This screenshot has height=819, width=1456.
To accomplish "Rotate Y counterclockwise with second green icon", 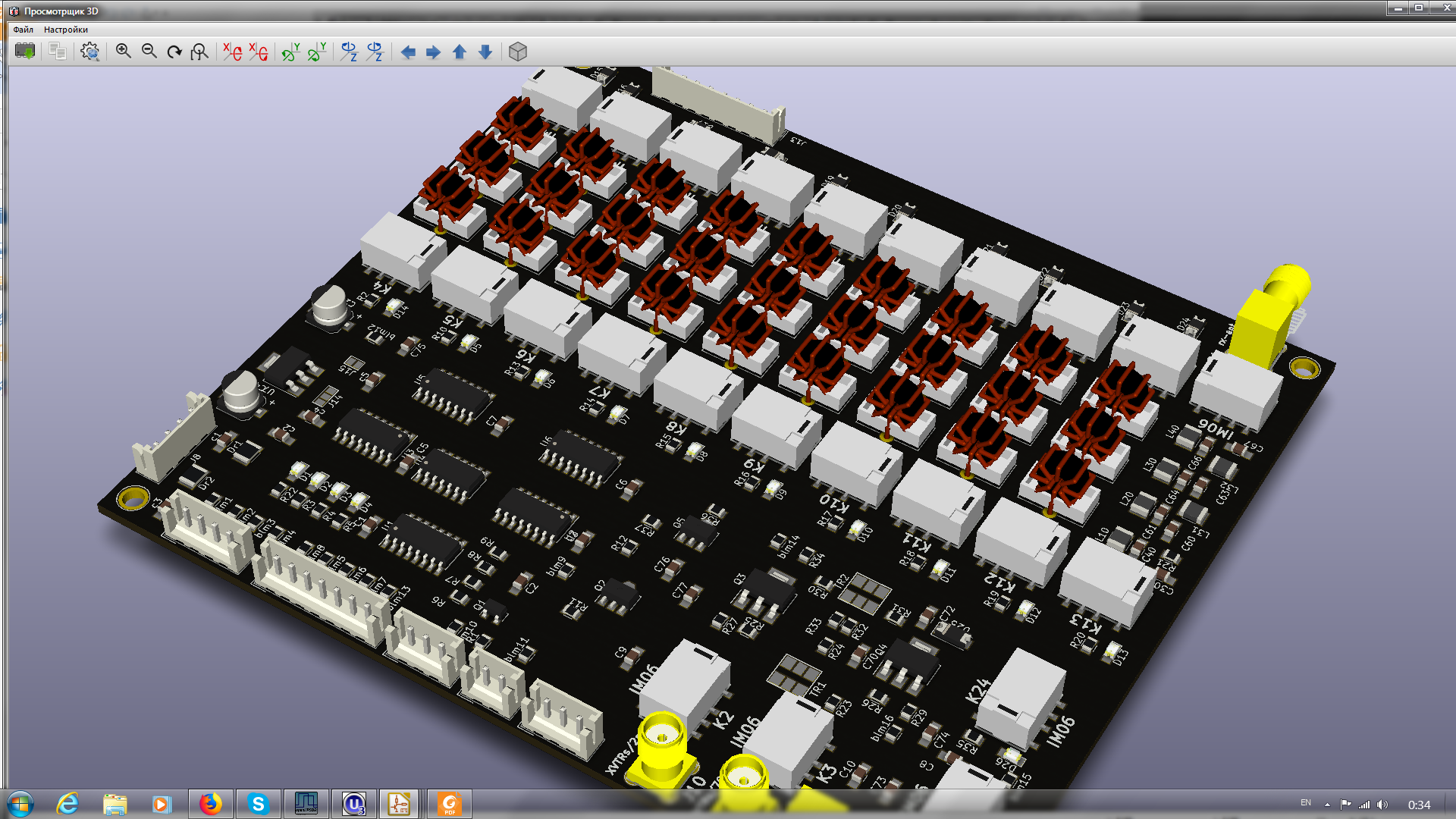I will coord(317,52).
